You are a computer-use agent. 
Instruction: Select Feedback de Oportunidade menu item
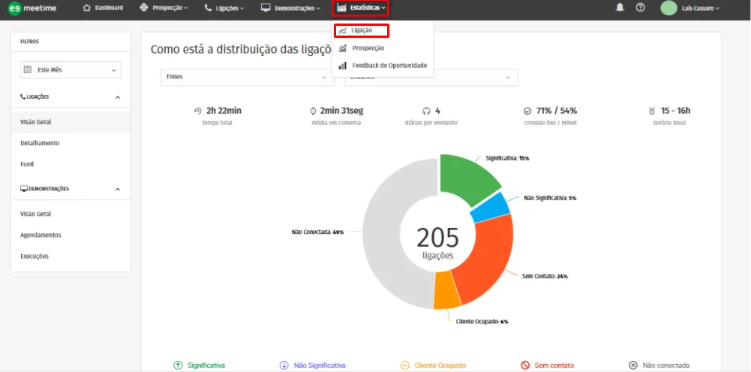point(383,66)
